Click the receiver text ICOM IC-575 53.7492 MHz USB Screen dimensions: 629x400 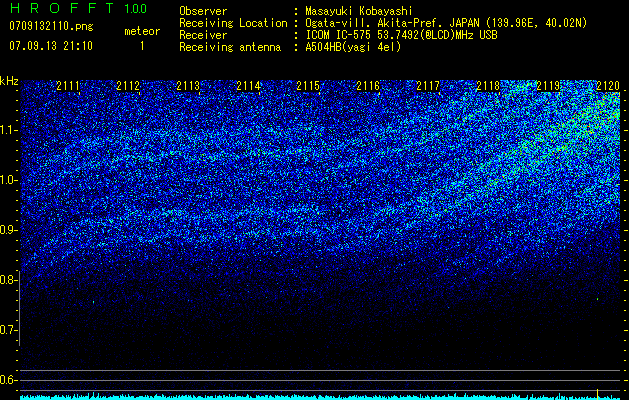[x=401, y=35]
